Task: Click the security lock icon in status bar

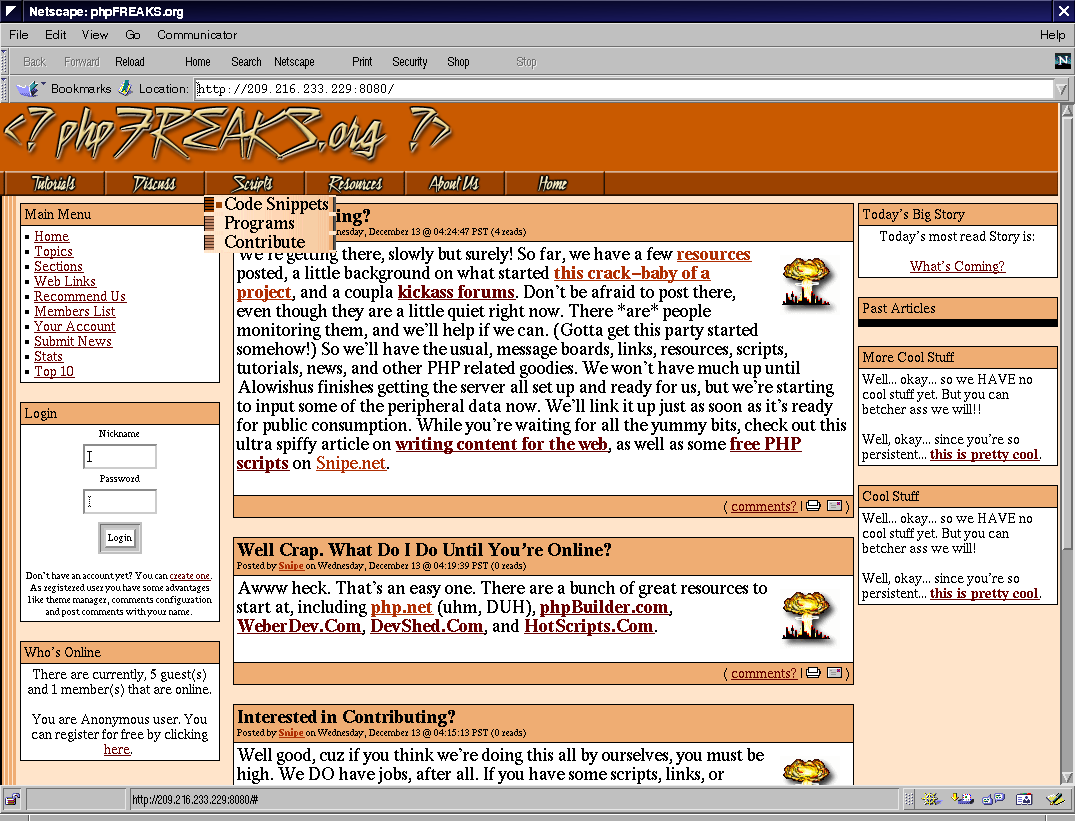Action: pos(13,799)
